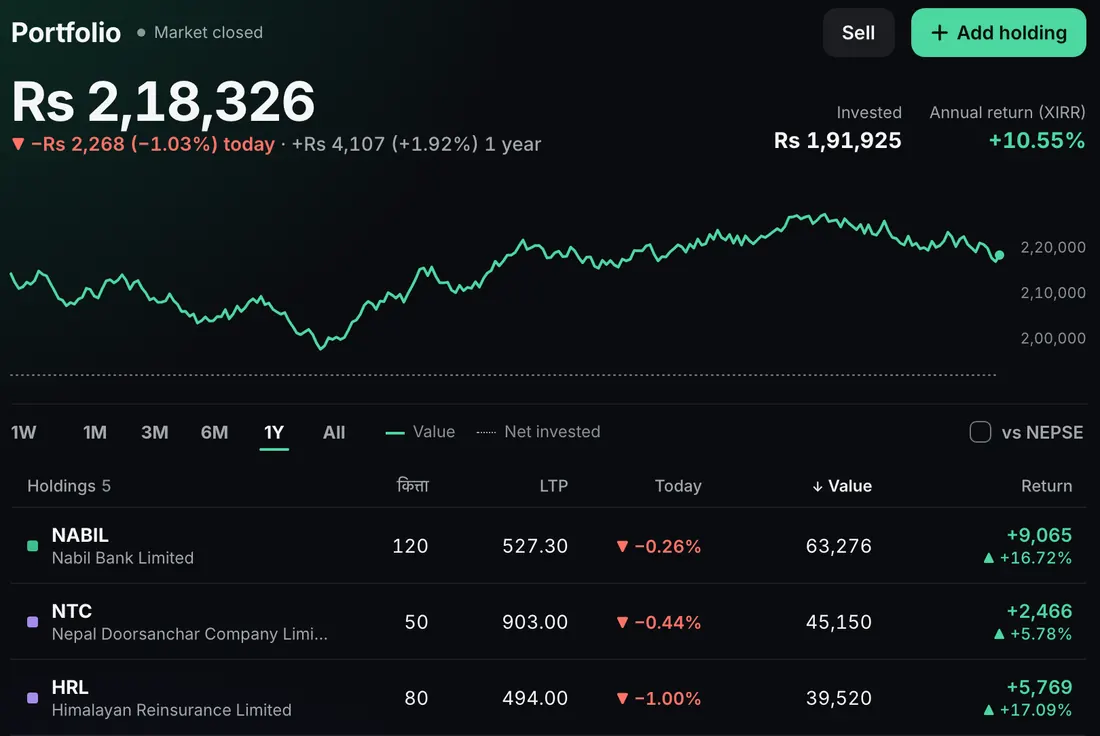
Task: Click NTC's red down triangle for today
Action: pos(622,622)
